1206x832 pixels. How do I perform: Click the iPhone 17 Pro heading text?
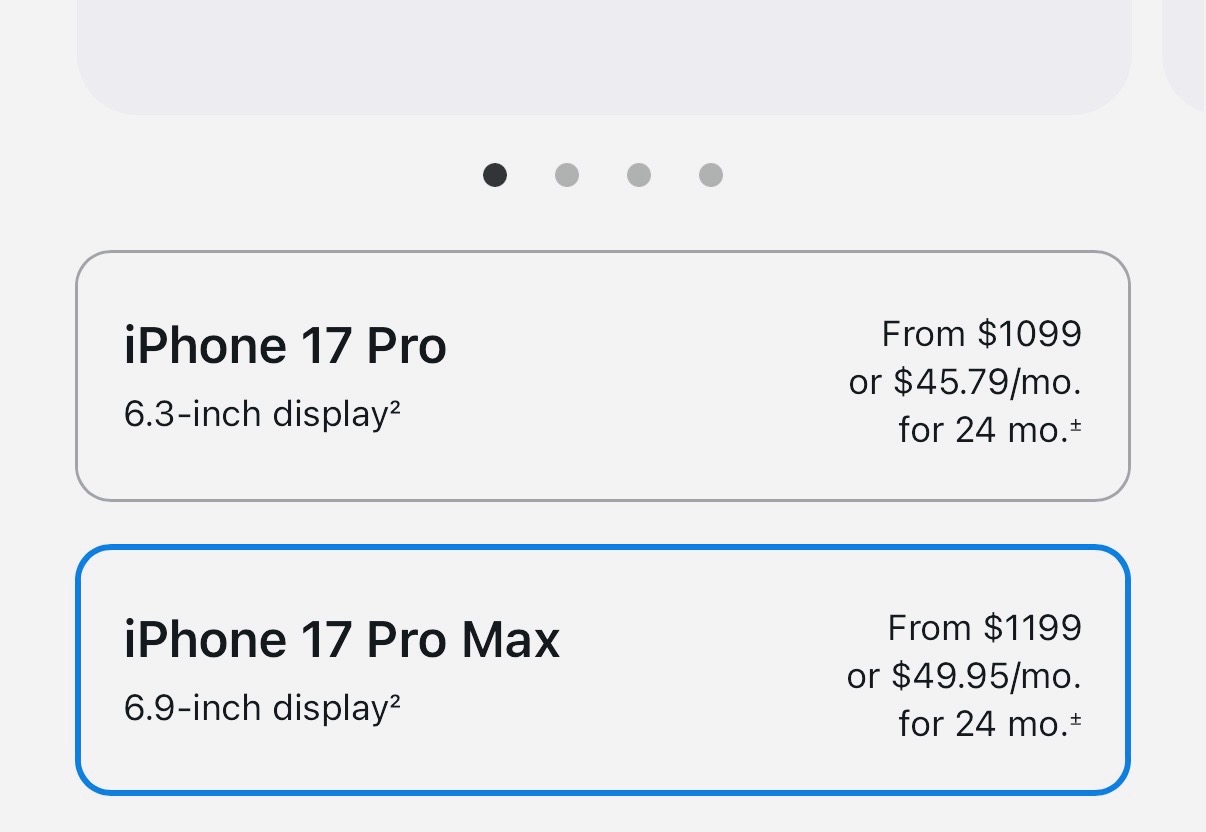pos(285,344)
